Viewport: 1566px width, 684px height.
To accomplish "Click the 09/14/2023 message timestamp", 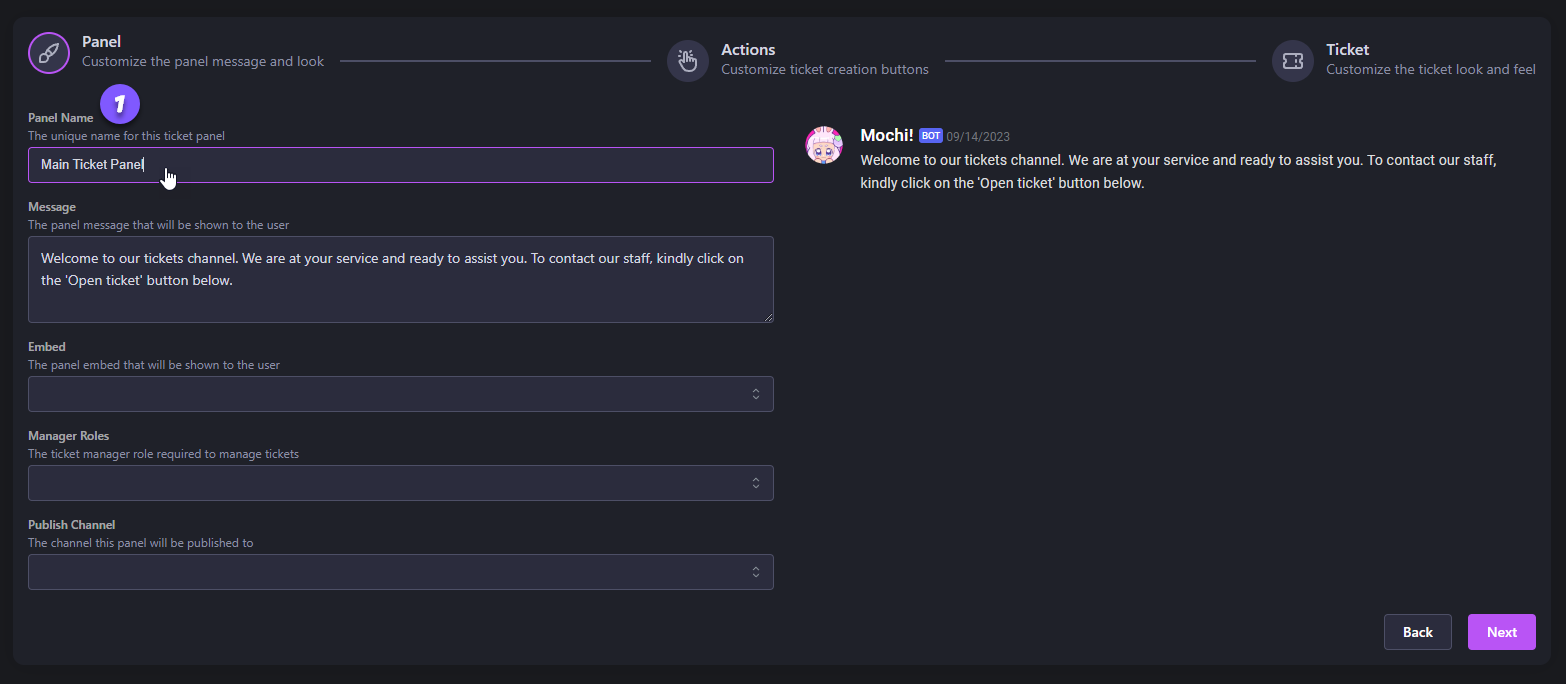I will pos(978,136).
